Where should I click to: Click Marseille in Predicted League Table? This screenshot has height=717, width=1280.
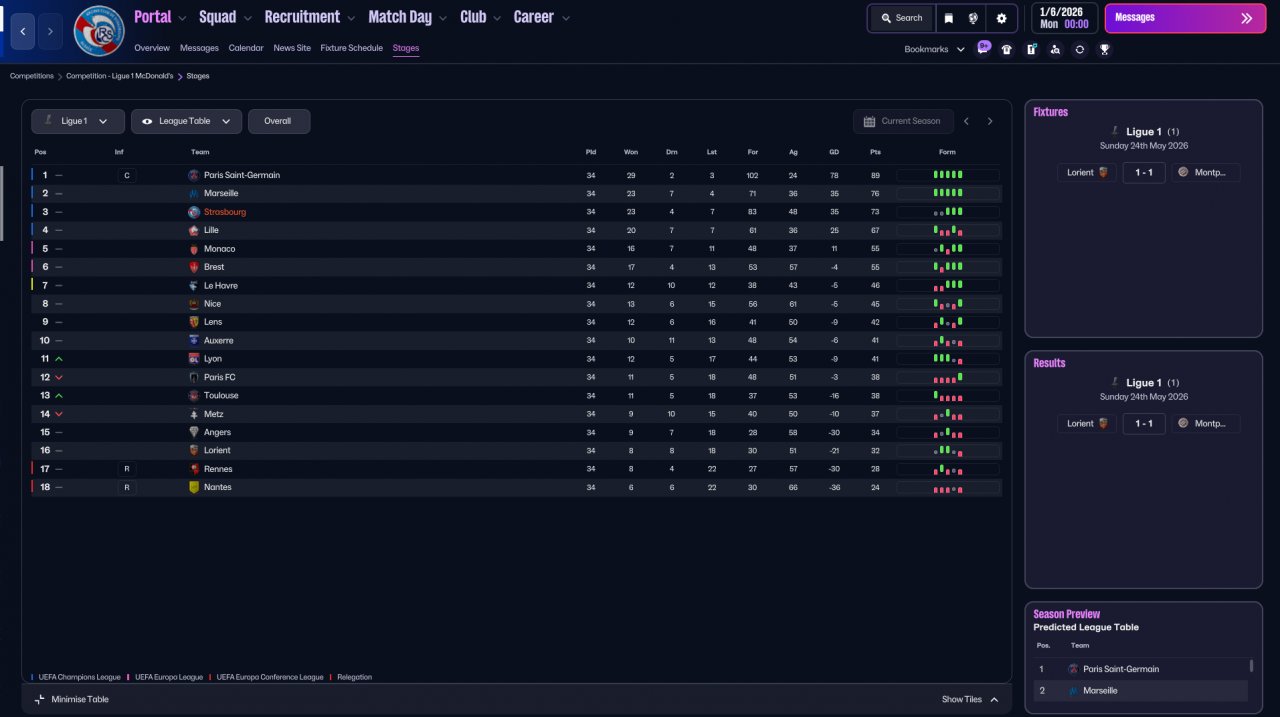[x=1101, y=691]
